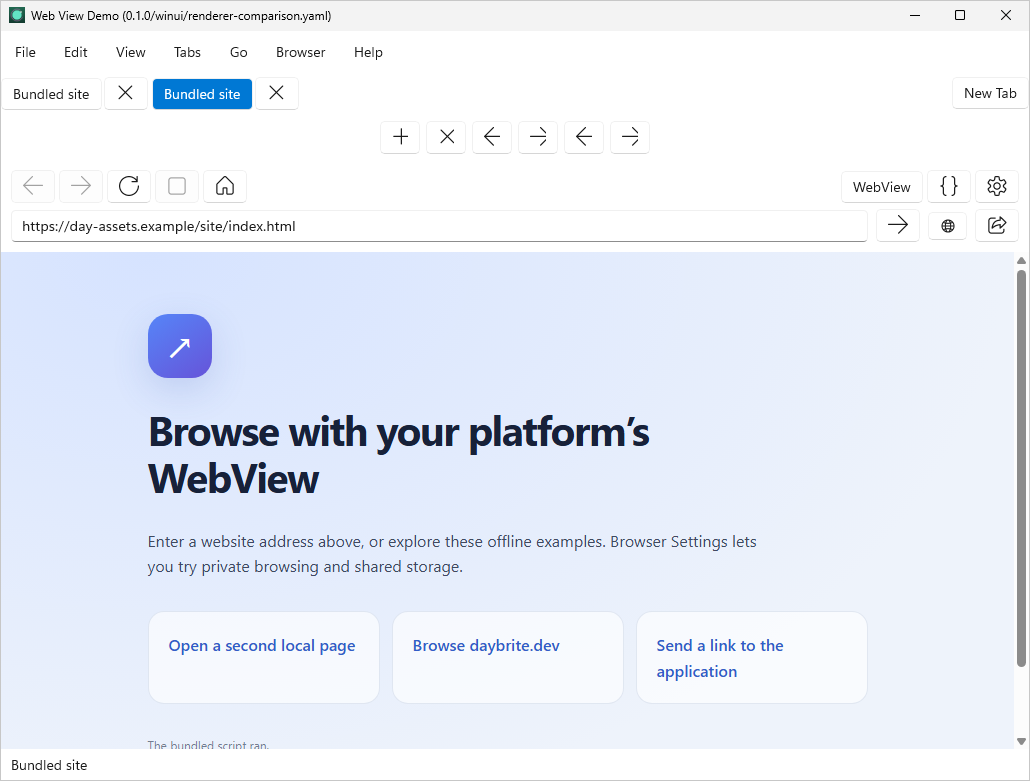This screenshot has height=781, width=1030.
Task: Click the New Tab button
Action: [990, 93]
